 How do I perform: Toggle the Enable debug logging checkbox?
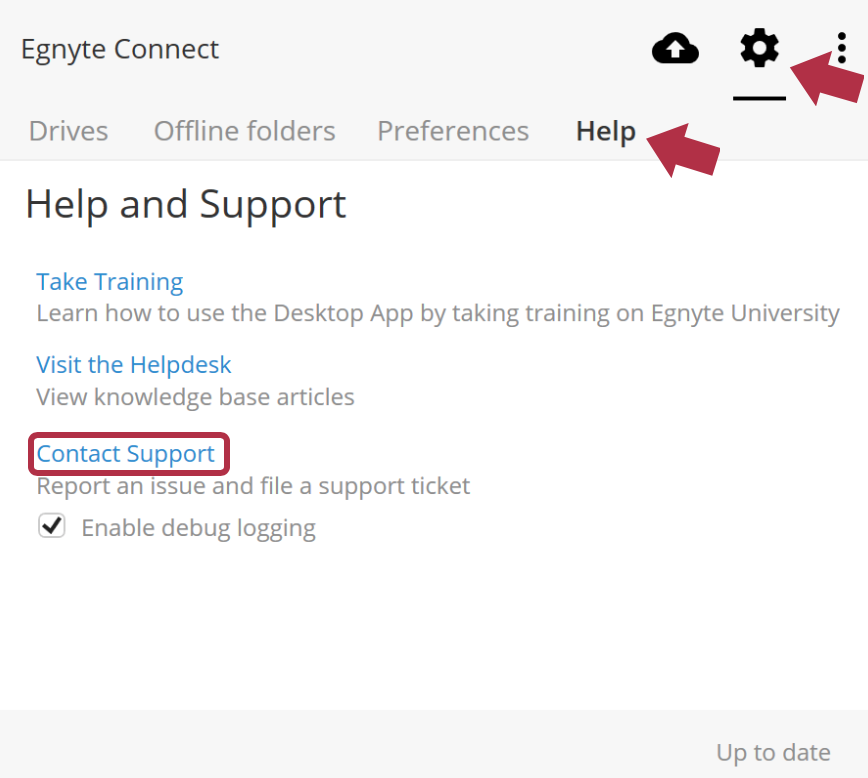click(51, 525)
